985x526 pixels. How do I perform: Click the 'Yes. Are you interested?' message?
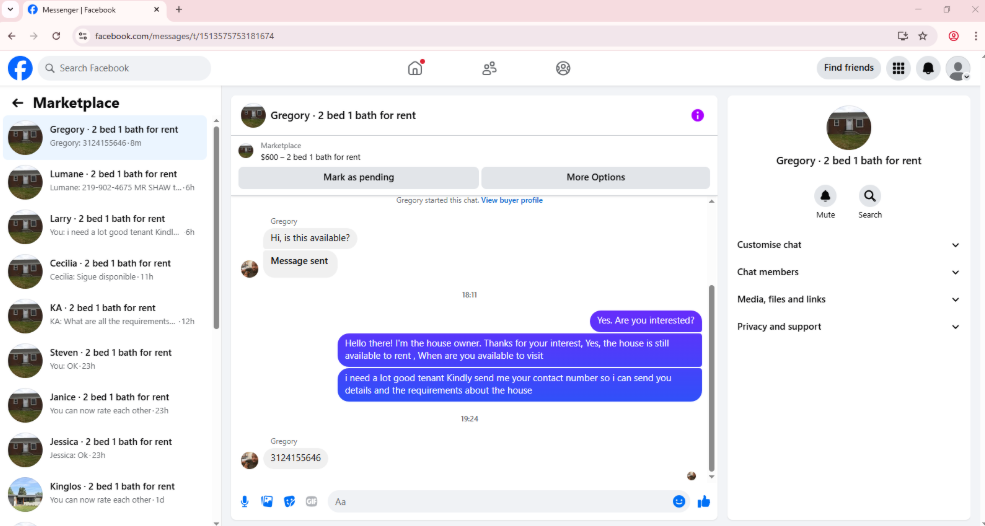pyautogui.click(x=646, y=321)
